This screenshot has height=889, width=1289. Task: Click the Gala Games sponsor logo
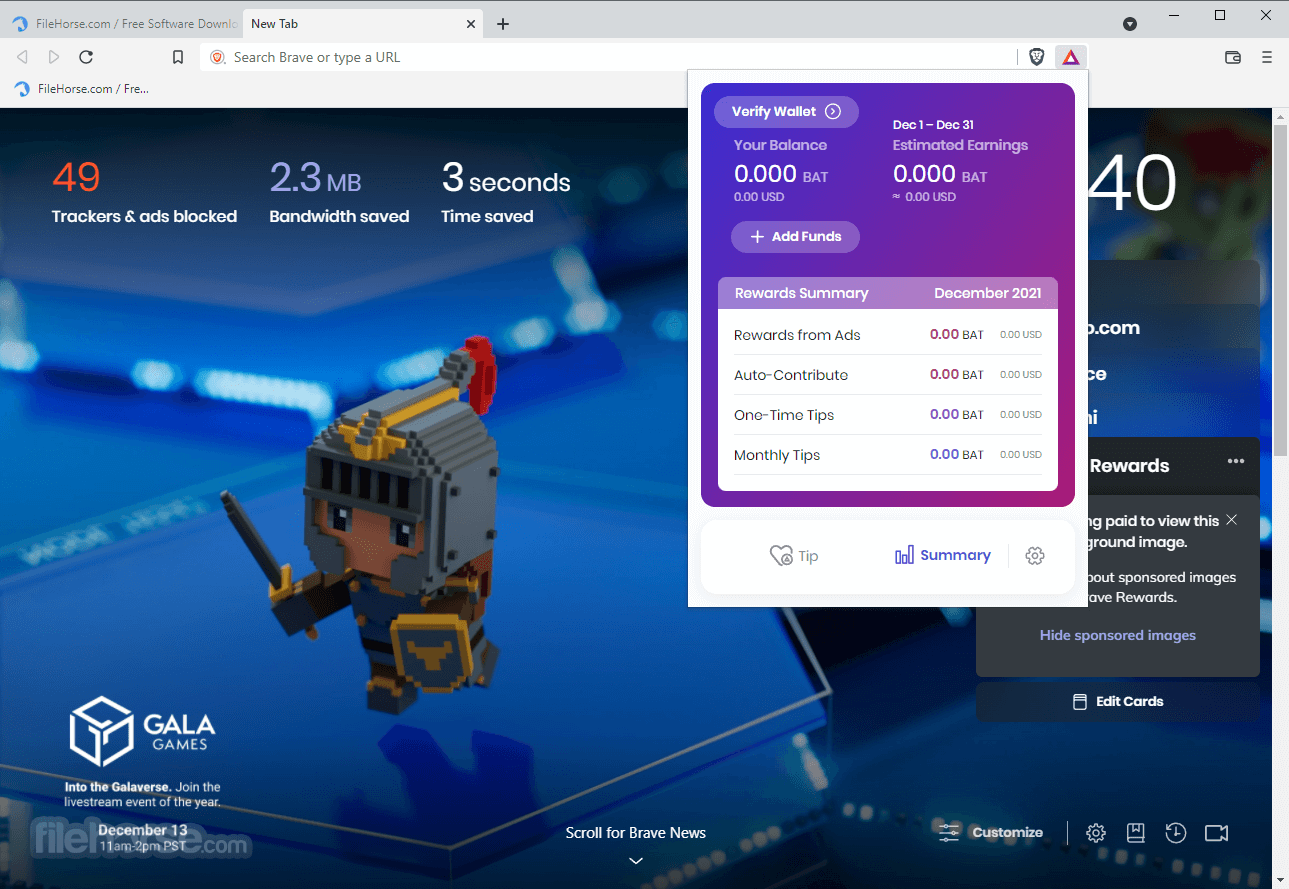tap(142, 731)
